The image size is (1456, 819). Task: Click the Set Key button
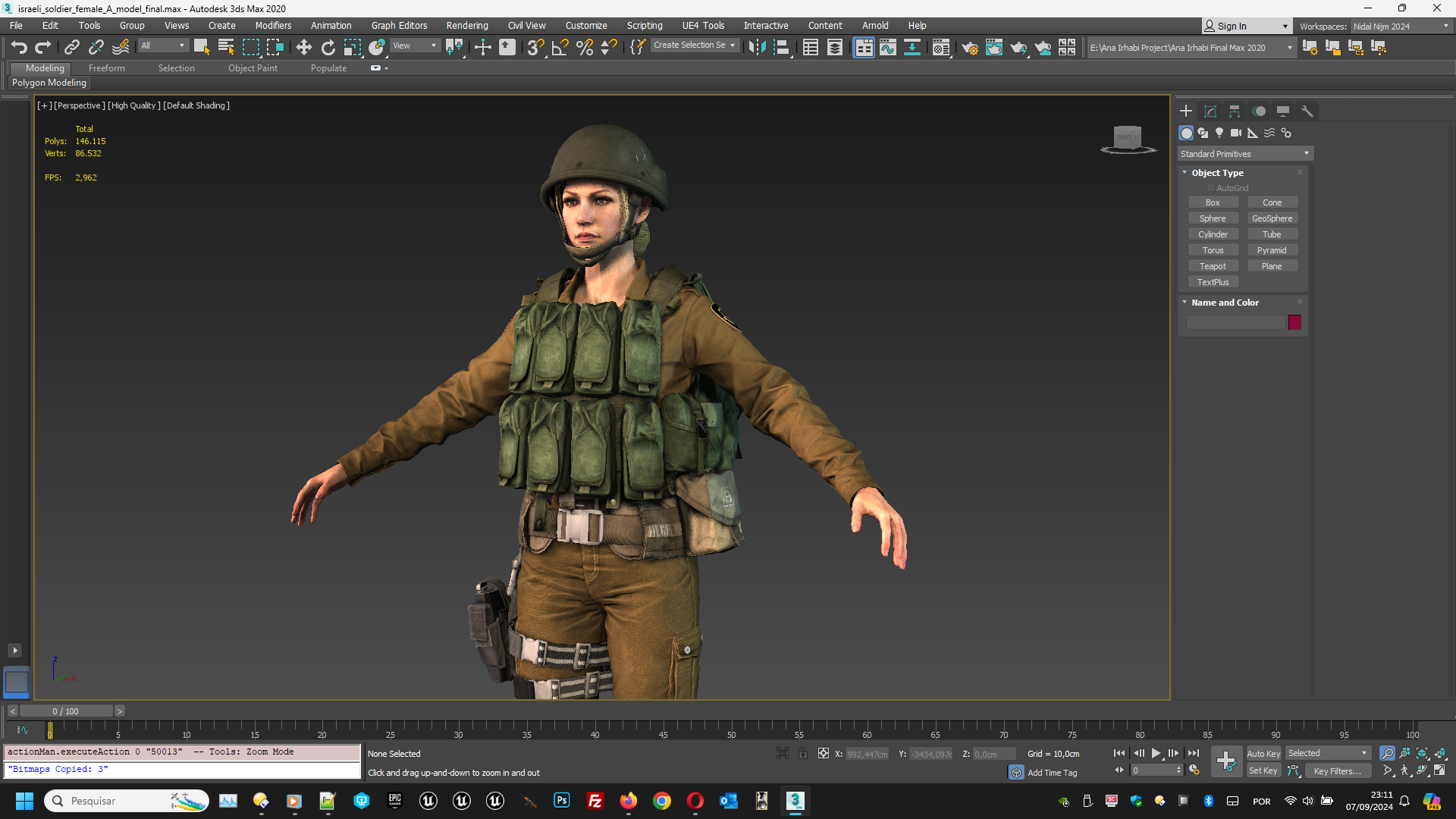(x=1263, y=771)
